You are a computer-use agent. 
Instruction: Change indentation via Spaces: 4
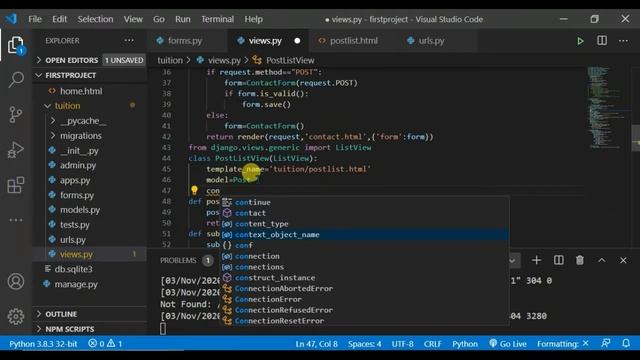click(364, 344)
